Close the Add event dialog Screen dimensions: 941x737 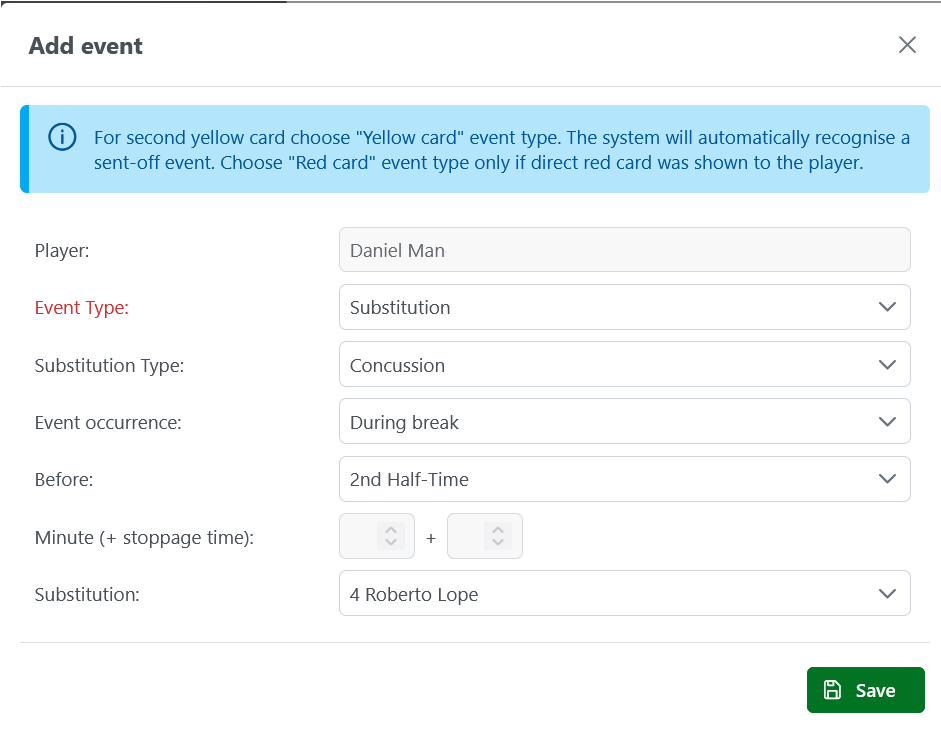(907, 45)
